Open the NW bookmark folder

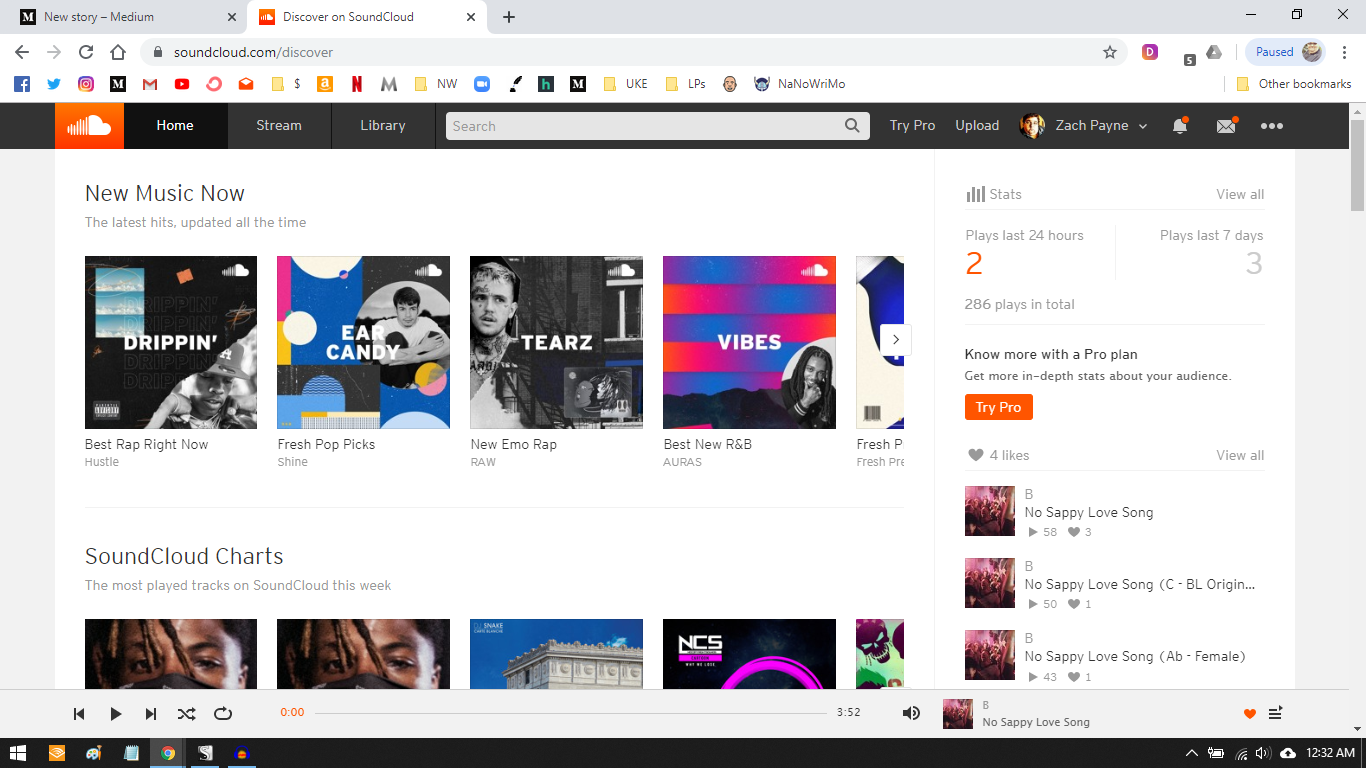(436, 84)
